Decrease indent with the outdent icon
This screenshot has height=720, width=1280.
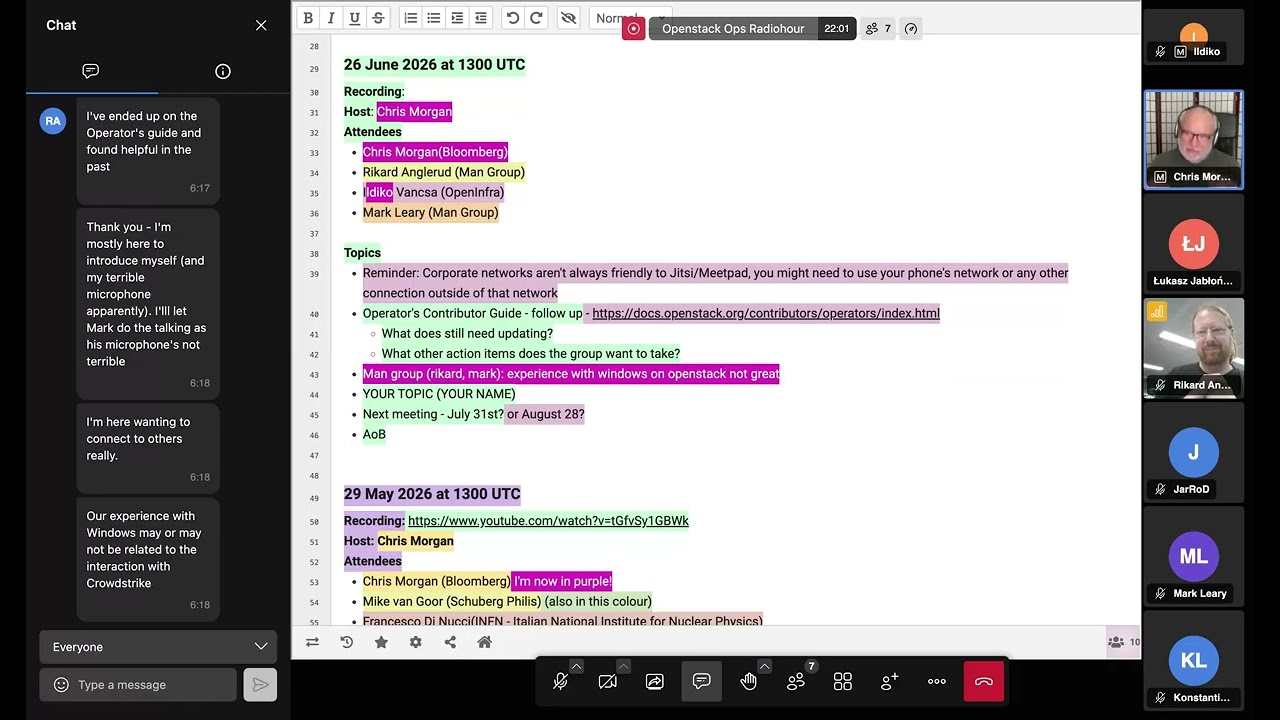481,18
